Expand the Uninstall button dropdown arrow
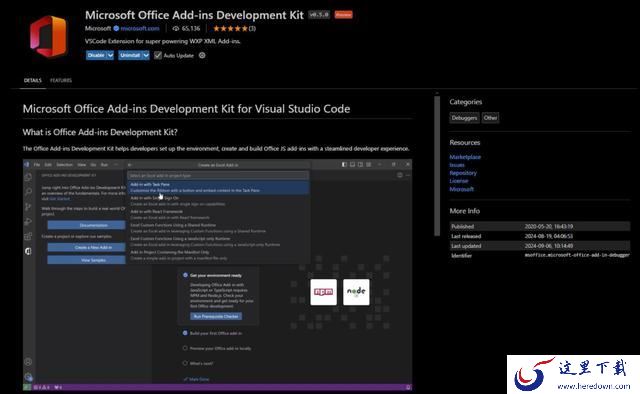Viewport: 640px width, 394px height. coord(146,56)
